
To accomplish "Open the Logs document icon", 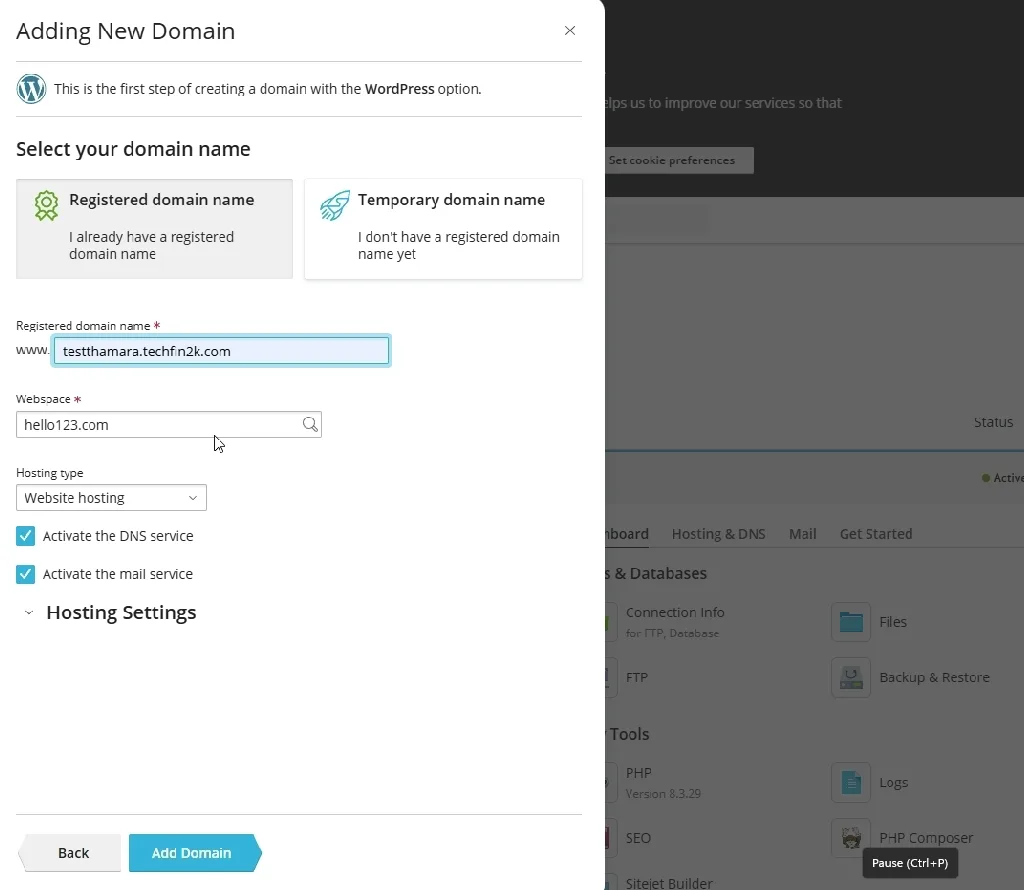I will pos(851,782).
